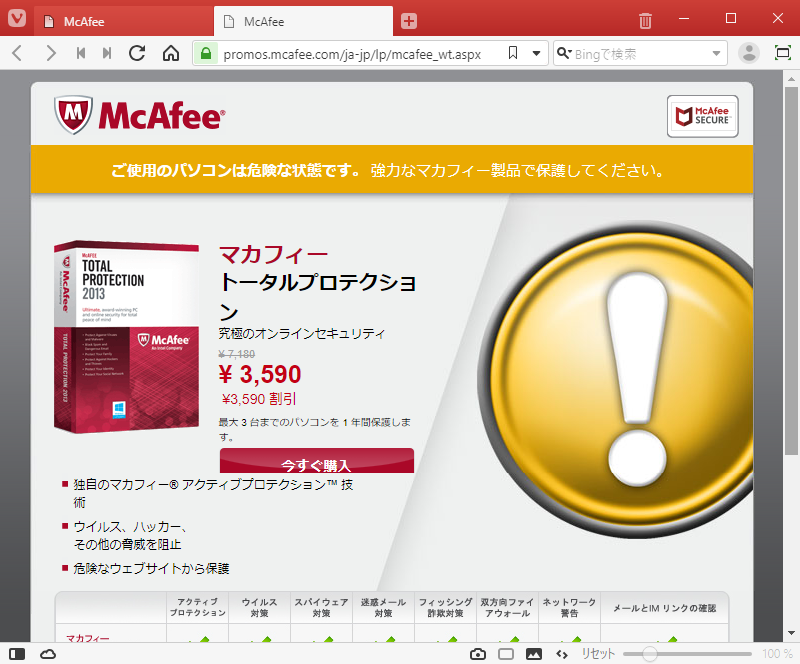
Task: Toggle the side panel icon
Action: click(x=17, y=654)
